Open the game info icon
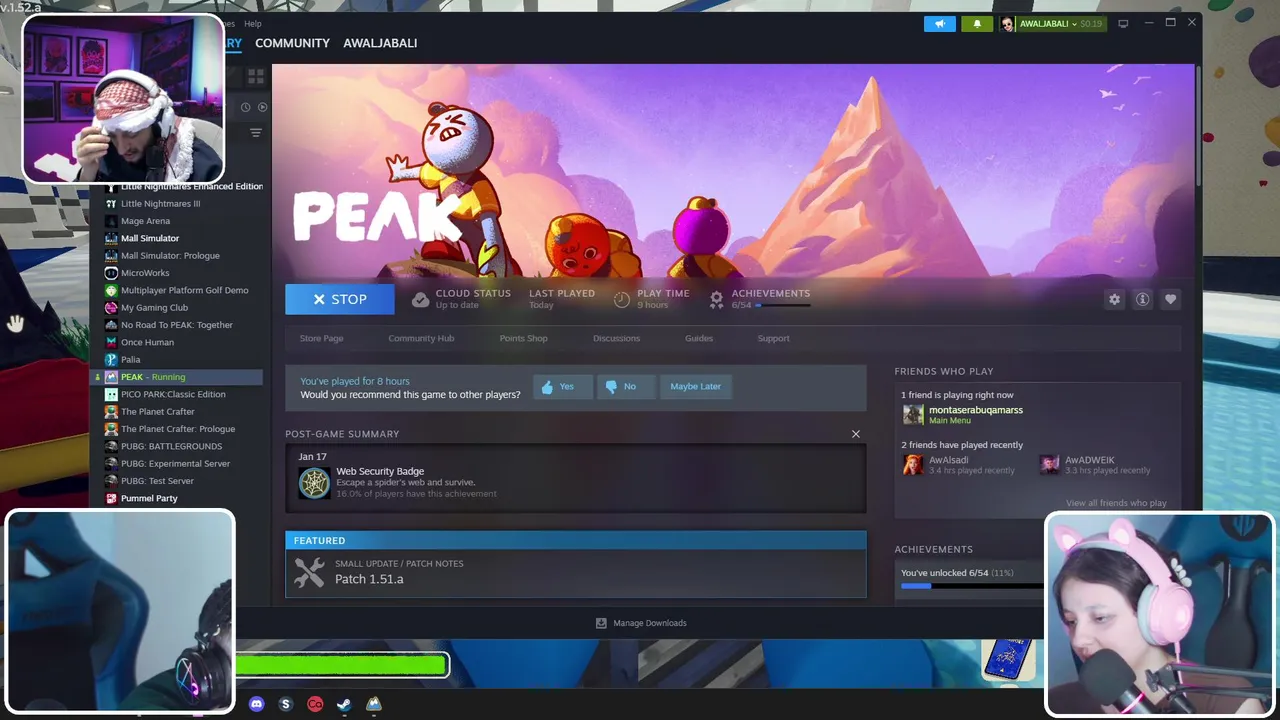 [x=1142, y=299]
